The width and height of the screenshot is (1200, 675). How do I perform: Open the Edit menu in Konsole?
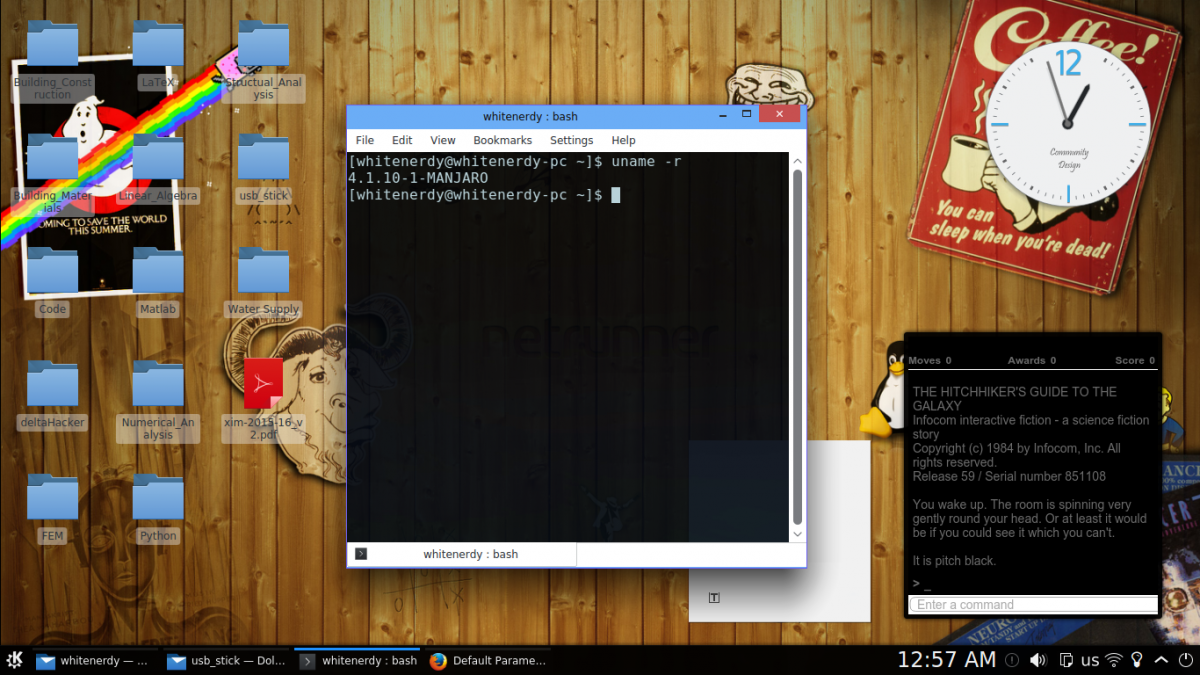402,140
